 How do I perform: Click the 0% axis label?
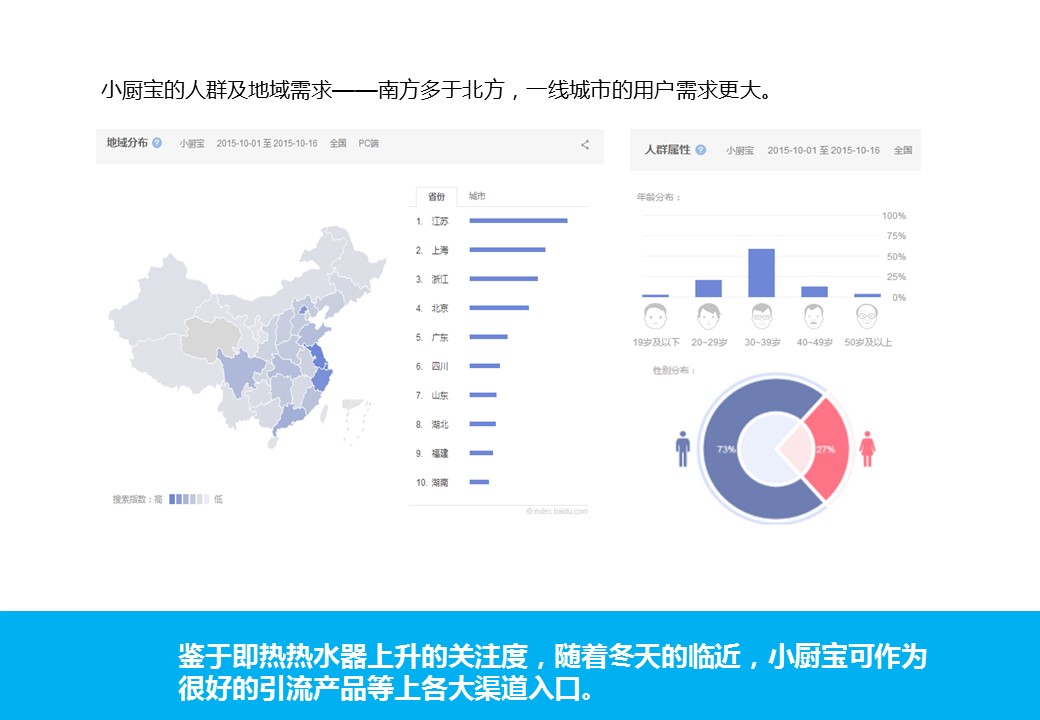[899, 298]
